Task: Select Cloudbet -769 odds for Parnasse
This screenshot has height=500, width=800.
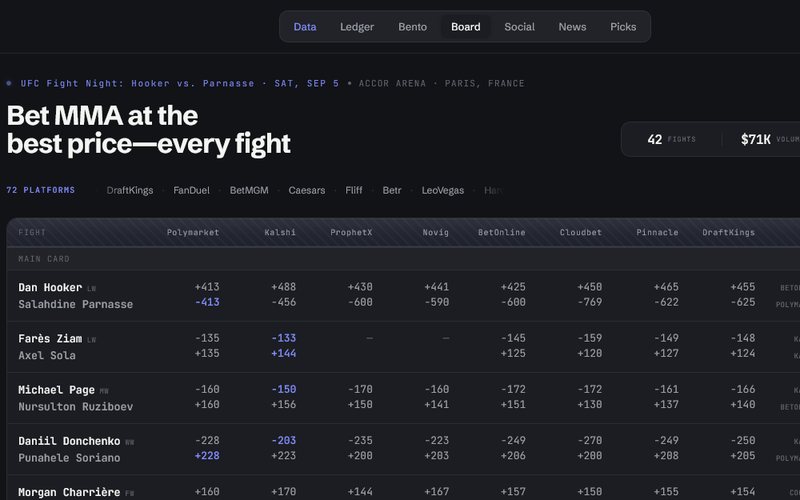Action: click(x=590, y=302)
